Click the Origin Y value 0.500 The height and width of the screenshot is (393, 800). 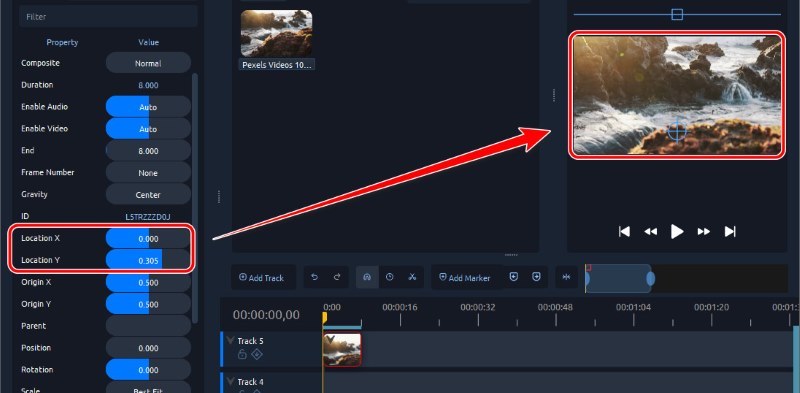tap(148, 305)
